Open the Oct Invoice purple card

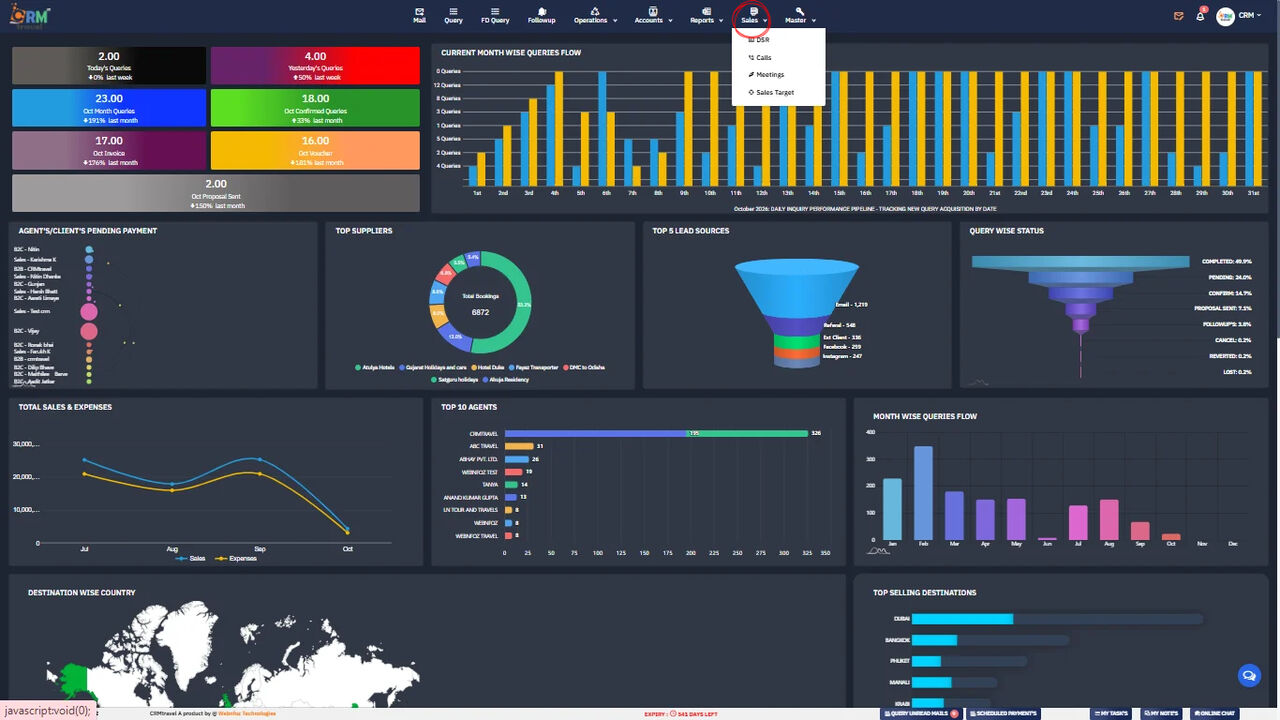109,150
